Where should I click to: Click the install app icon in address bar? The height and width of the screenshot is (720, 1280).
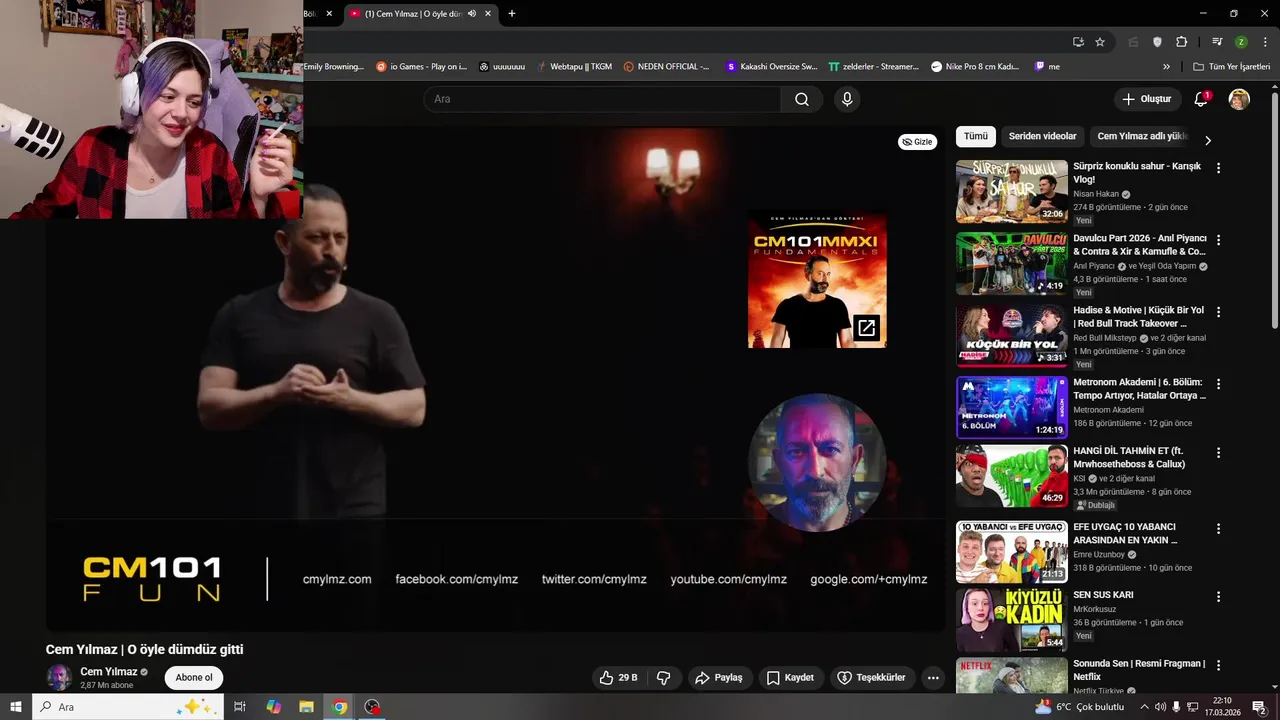(1078, 42)
